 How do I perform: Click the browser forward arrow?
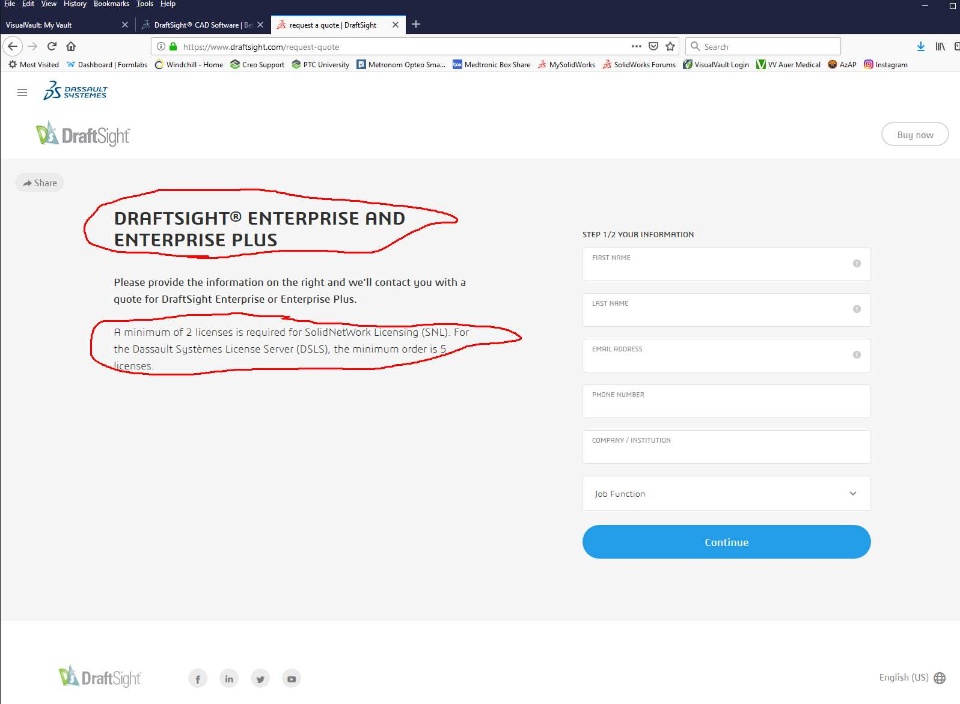(x=32, y=47)
